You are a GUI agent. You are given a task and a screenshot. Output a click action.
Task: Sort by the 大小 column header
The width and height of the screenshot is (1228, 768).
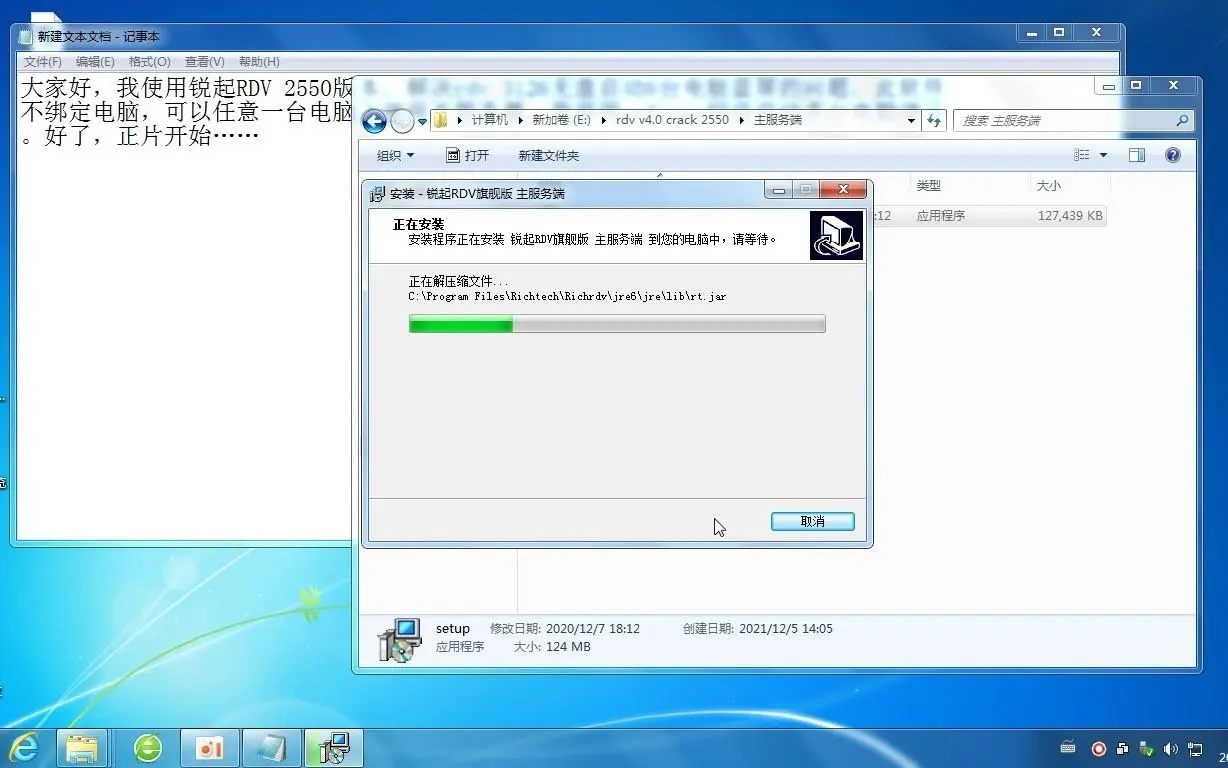[x=1048, y=186]
